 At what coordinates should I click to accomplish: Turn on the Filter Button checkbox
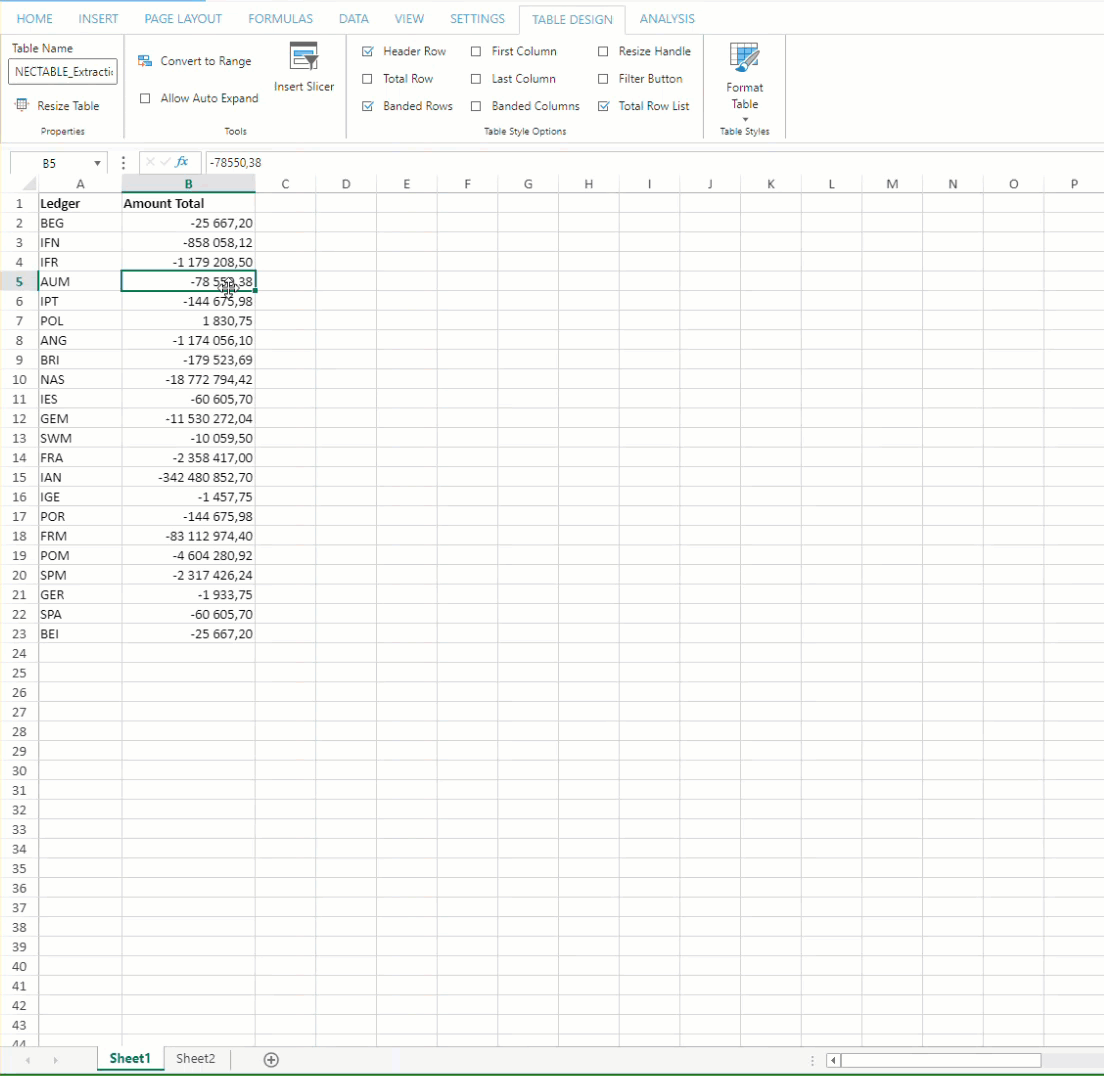tap(603, 79)
